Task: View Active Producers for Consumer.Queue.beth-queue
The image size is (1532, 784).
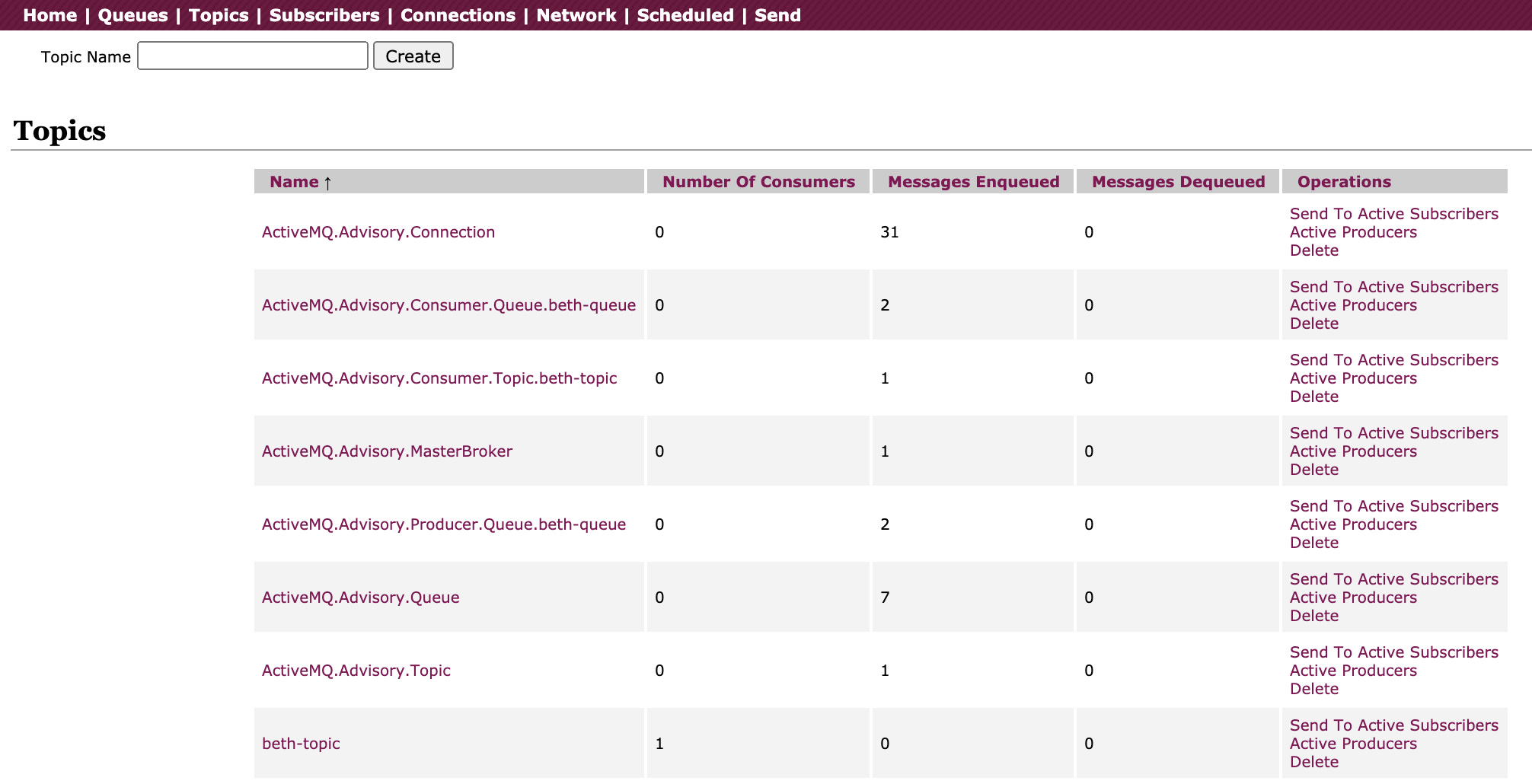Action: (x=1353, y=305)
